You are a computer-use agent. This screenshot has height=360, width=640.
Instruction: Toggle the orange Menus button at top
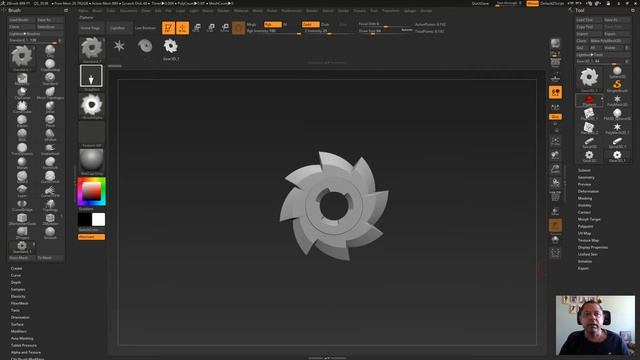(532, 3)
